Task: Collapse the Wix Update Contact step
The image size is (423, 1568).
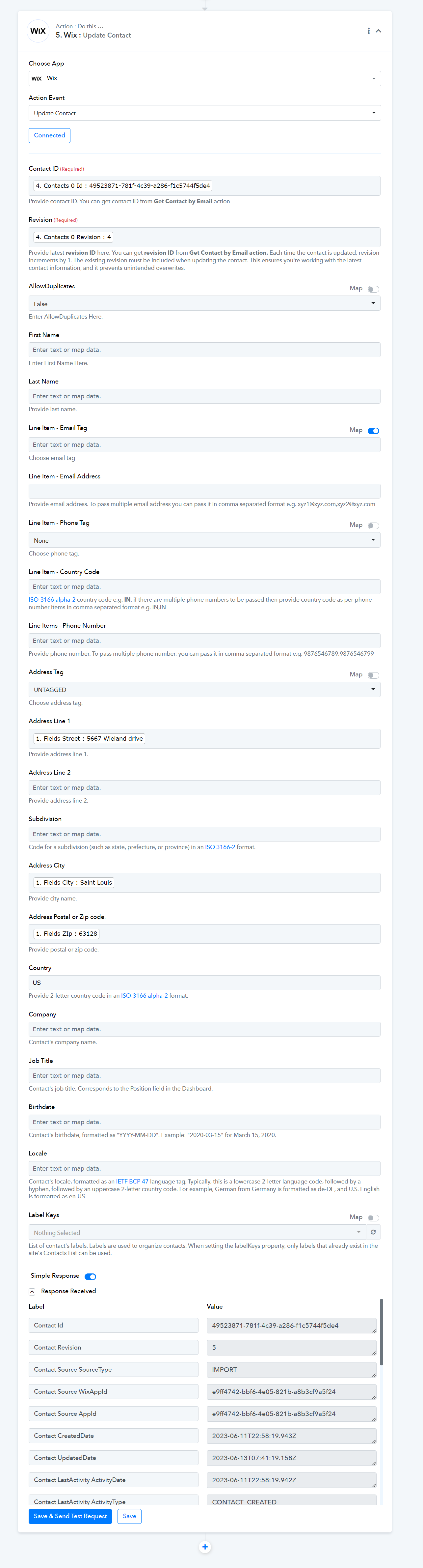Action: (x=379, y=31)
